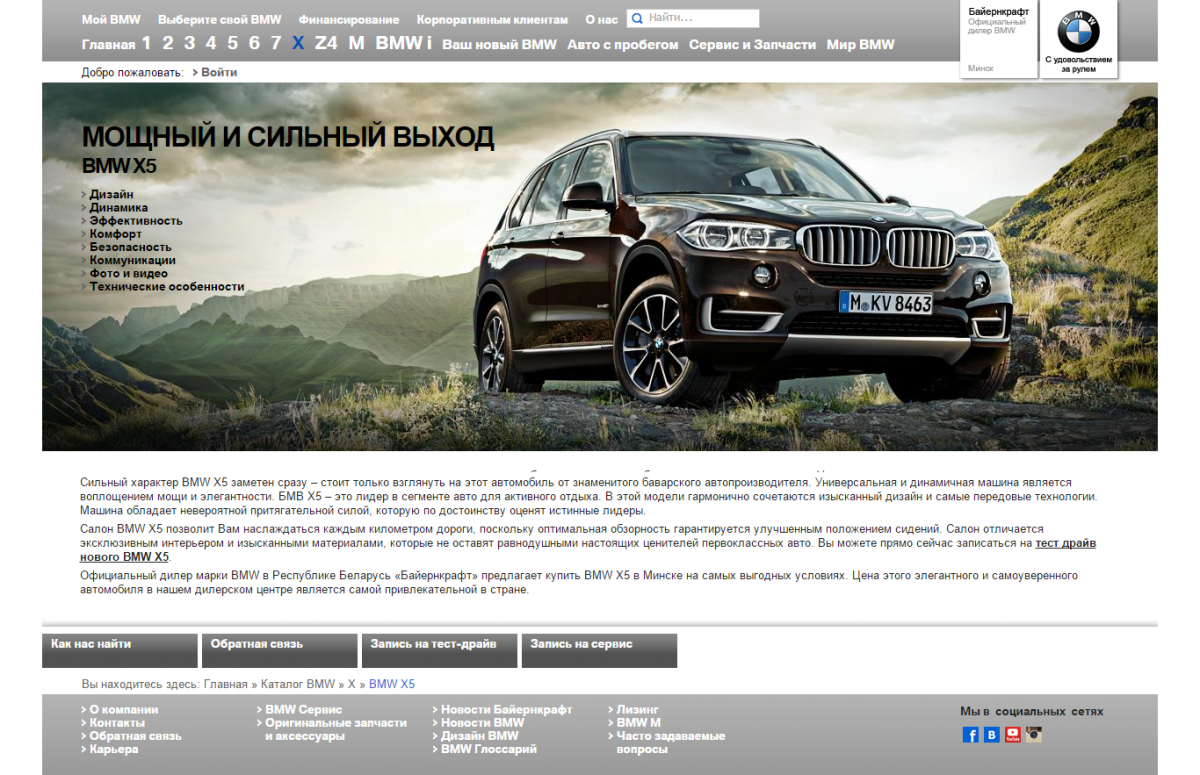
Task: Select BMW 7 series in navigation
Action: point(276,43)
